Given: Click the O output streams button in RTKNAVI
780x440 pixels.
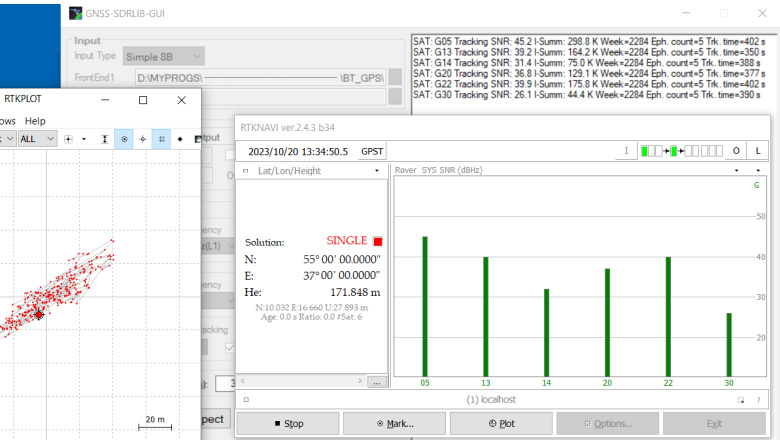Looking at the screenshot, I should click(736, 151).
